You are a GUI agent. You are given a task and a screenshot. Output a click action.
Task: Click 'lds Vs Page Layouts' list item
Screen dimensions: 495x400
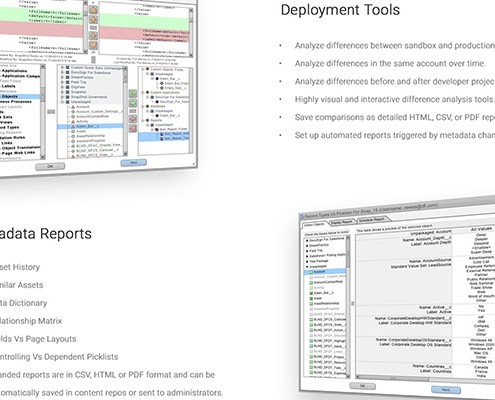(38, 339)
